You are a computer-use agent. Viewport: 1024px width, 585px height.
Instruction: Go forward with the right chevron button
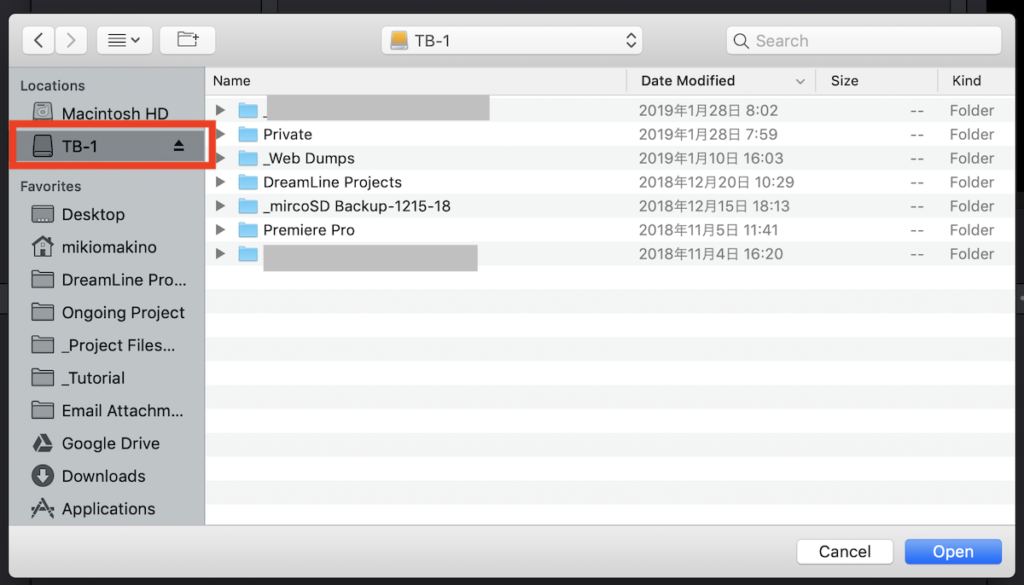71,40
